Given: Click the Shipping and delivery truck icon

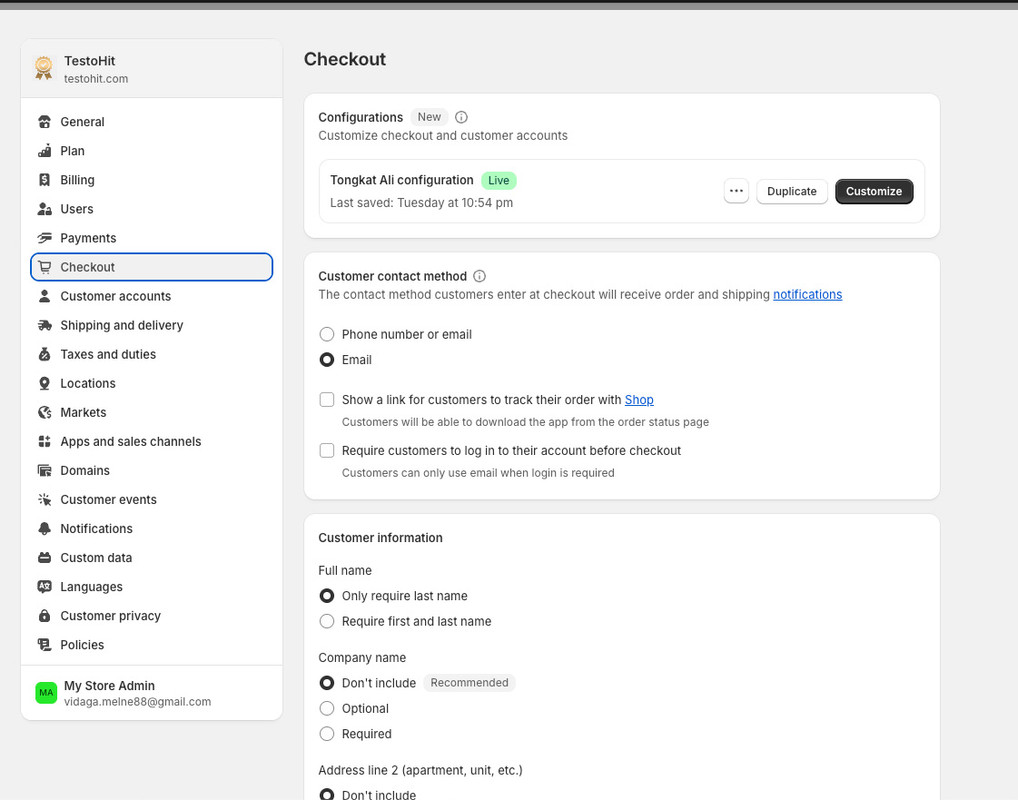Looking at the screenshot, I should pos(44,325).
